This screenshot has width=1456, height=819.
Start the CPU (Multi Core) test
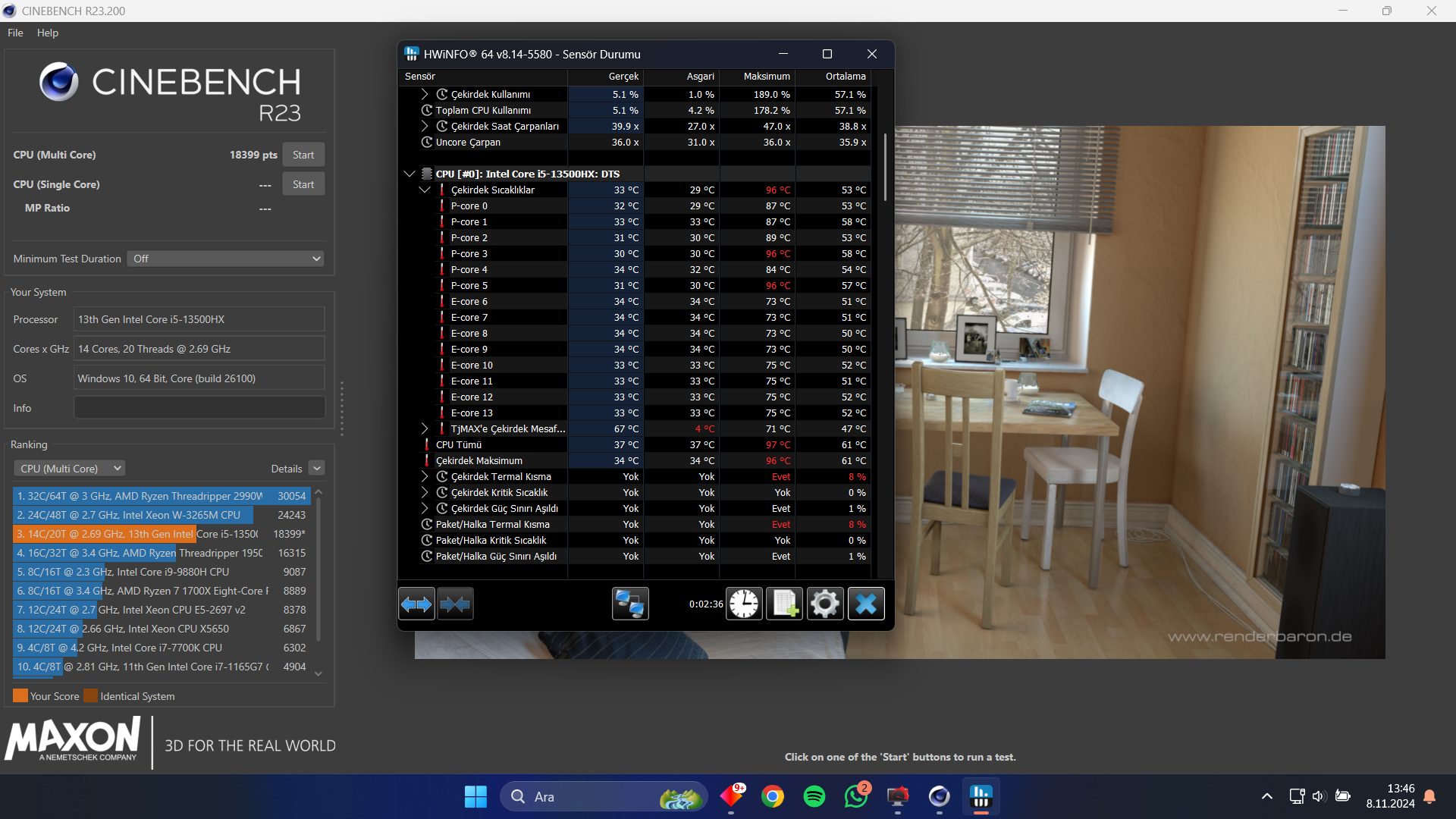303,155
